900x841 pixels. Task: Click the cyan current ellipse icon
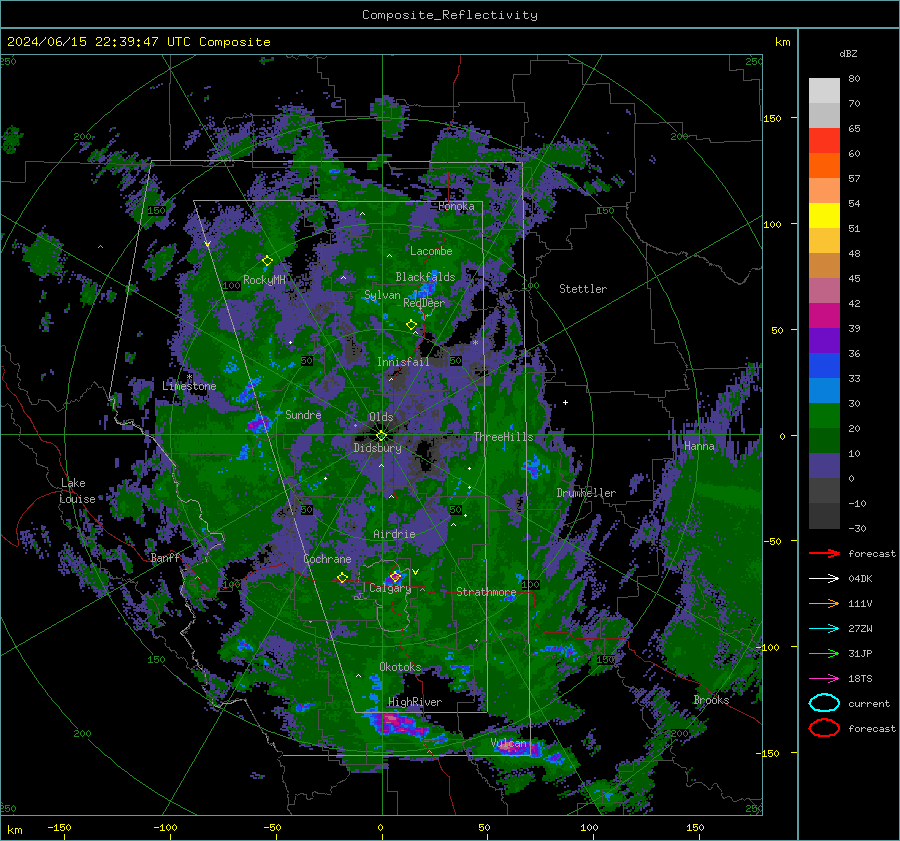(824, 703)
